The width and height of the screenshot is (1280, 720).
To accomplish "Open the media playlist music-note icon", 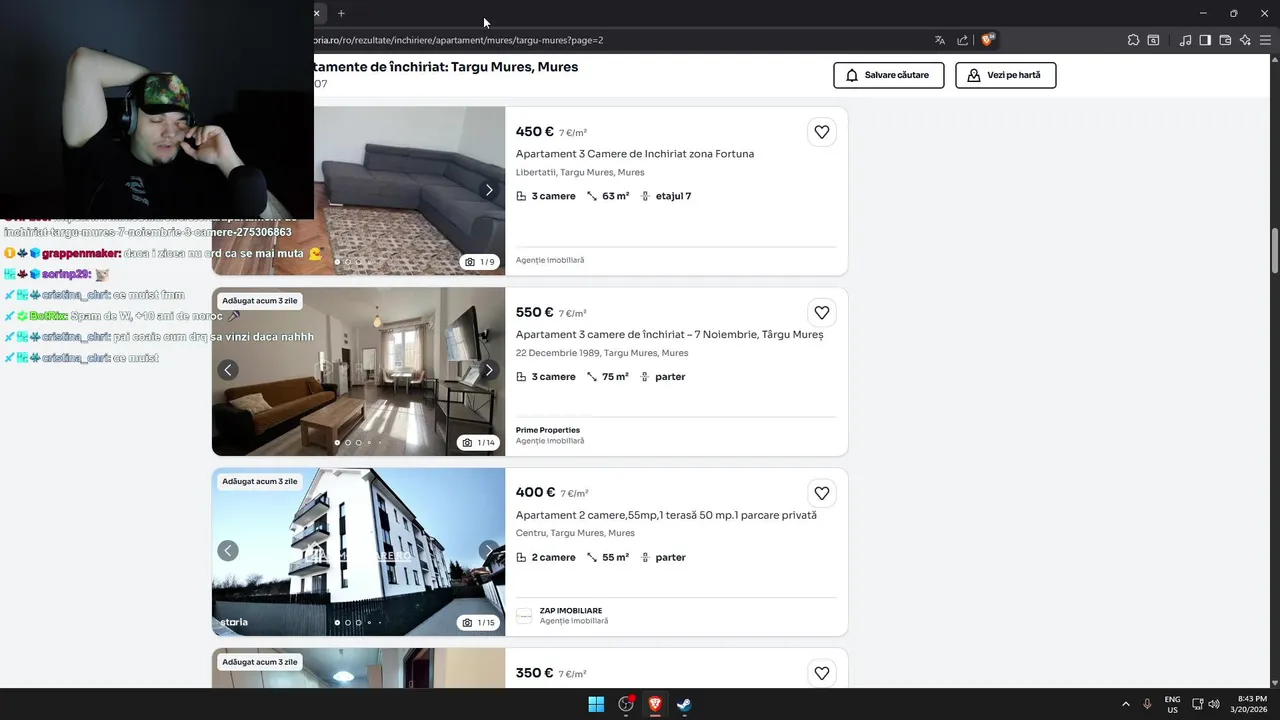I will (1185, 40).
